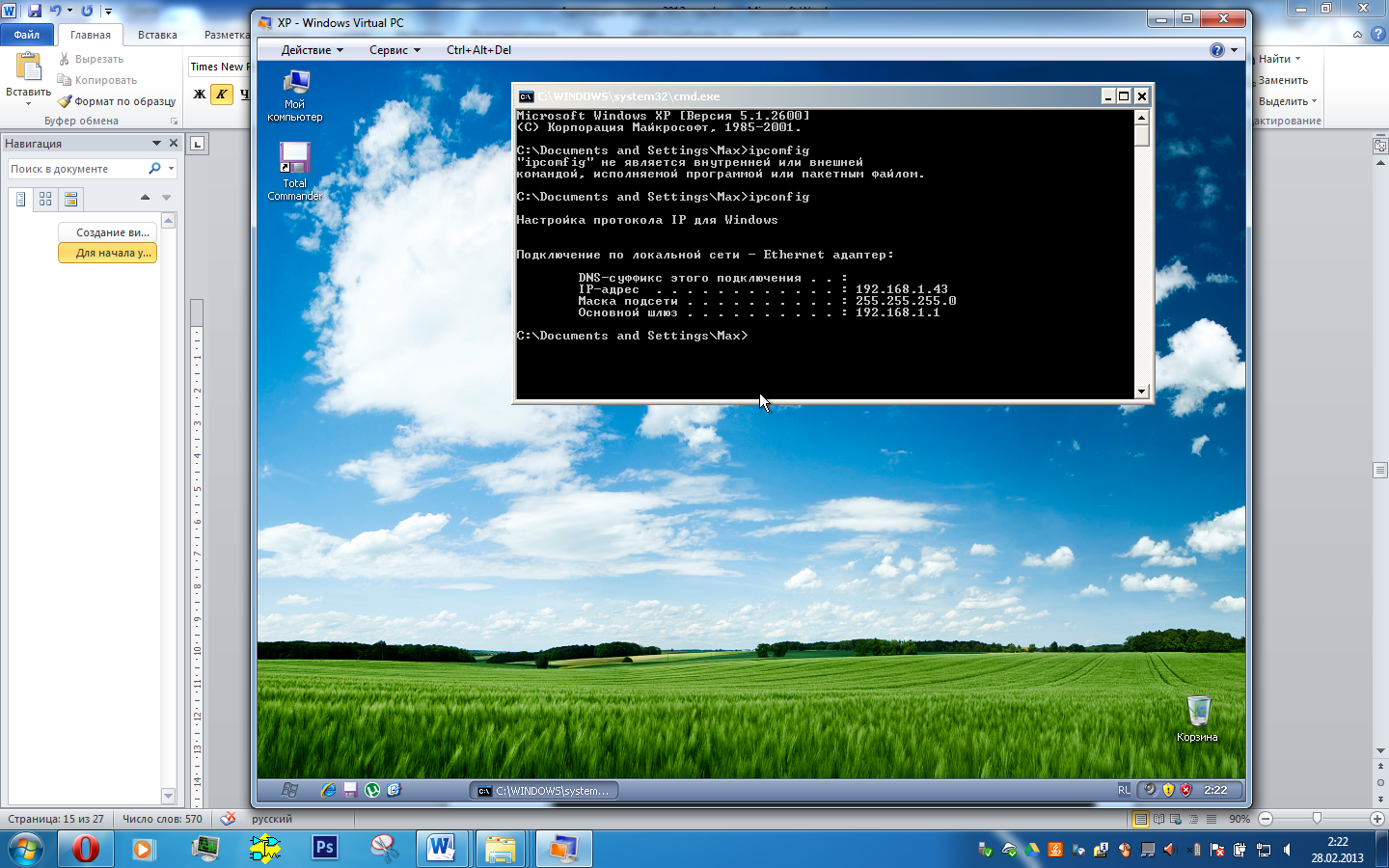
Task: Close the Навигация pane
Action: tap(174, 143)
